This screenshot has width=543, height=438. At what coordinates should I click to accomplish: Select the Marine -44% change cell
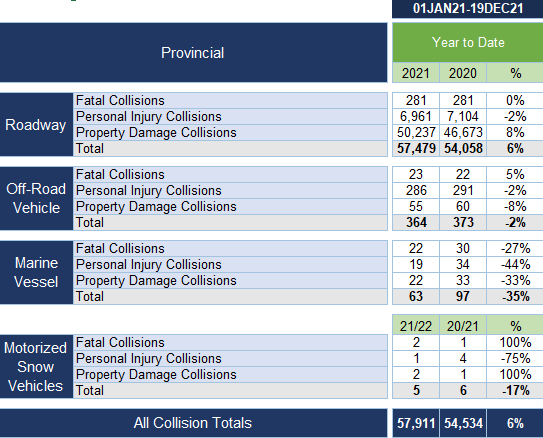(515, 265)
